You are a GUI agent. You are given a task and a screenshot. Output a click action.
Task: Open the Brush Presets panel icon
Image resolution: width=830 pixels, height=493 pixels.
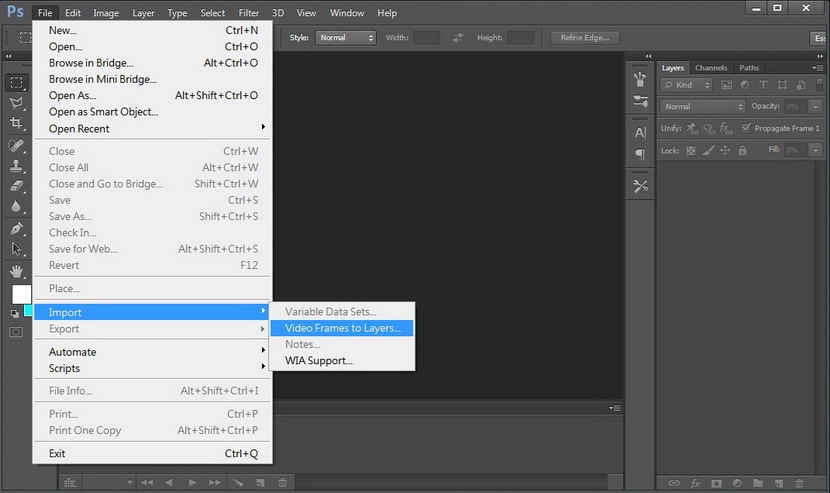(640, 79)
